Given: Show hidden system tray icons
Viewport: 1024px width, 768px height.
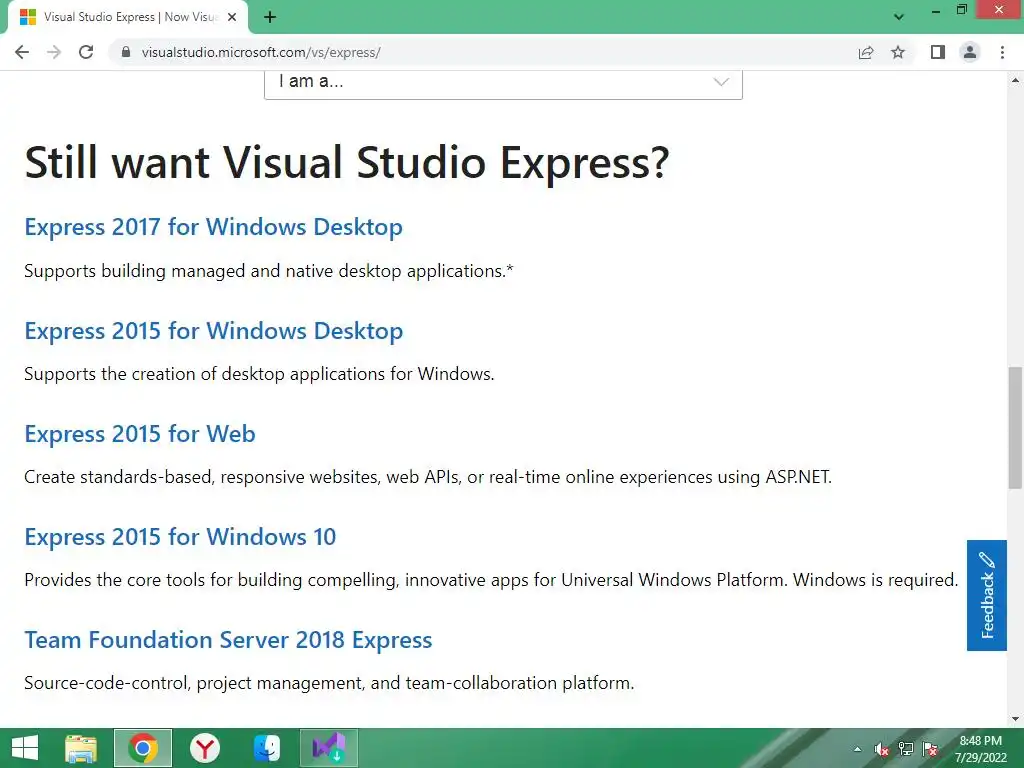Looking at the screenshot, I should [x=857, y=749].
